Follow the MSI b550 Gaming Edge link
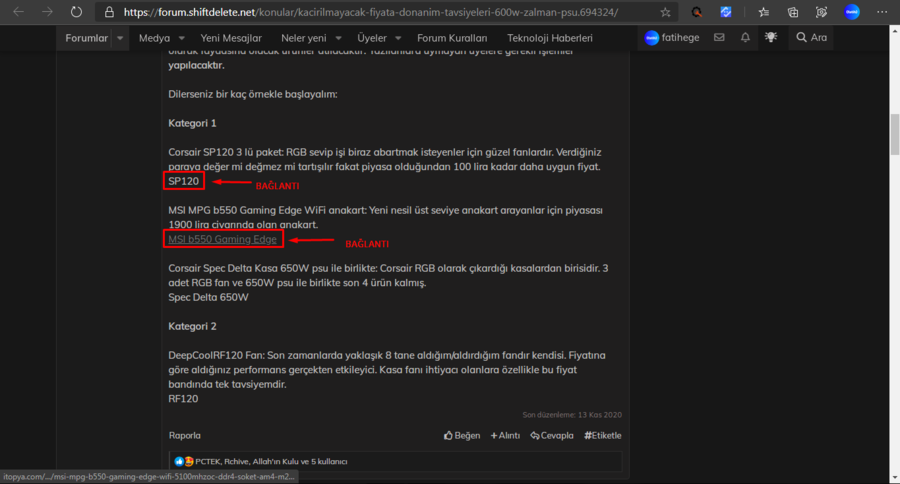 [x=222, y=239]
